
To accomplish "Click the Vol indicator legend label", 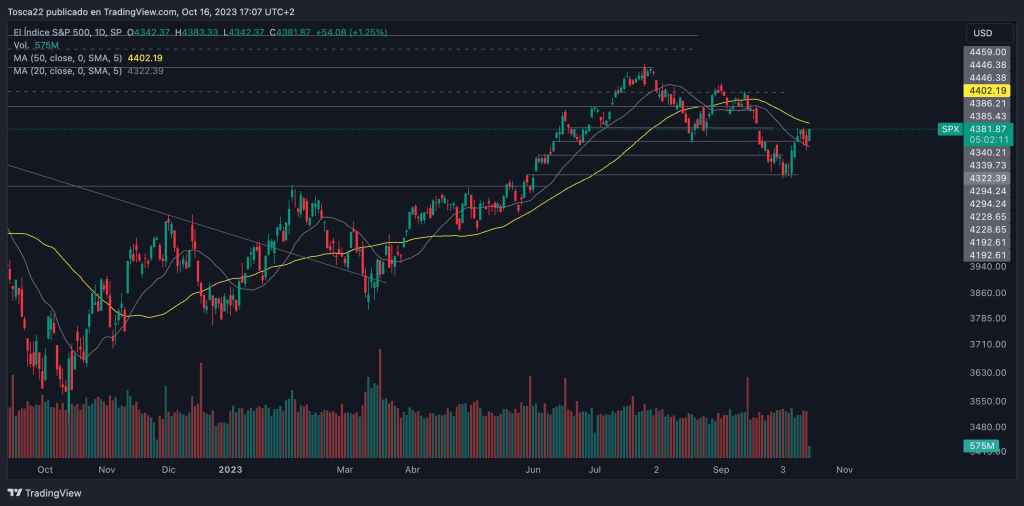I will pos(20,46).
